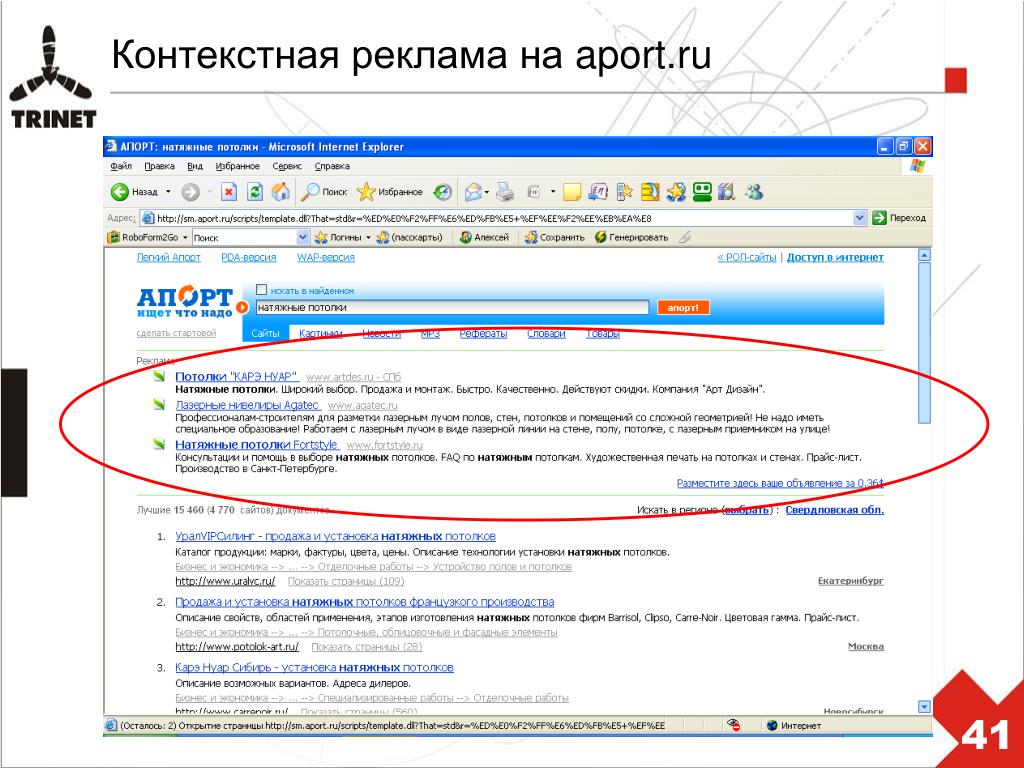Click the Назад back arrow button
This screenshot has height=768, width=1024.
point(134,192)
